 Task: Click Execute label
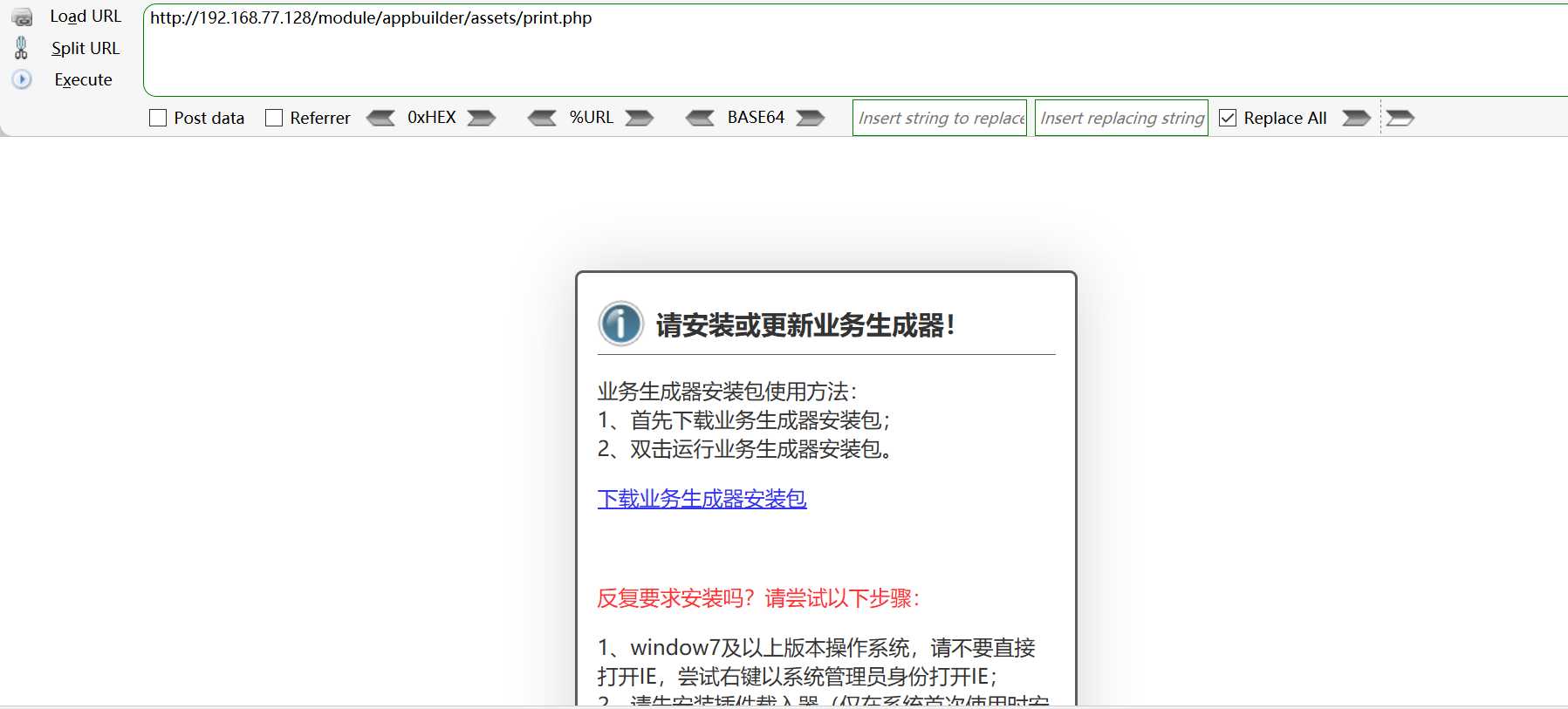point(83,79)
